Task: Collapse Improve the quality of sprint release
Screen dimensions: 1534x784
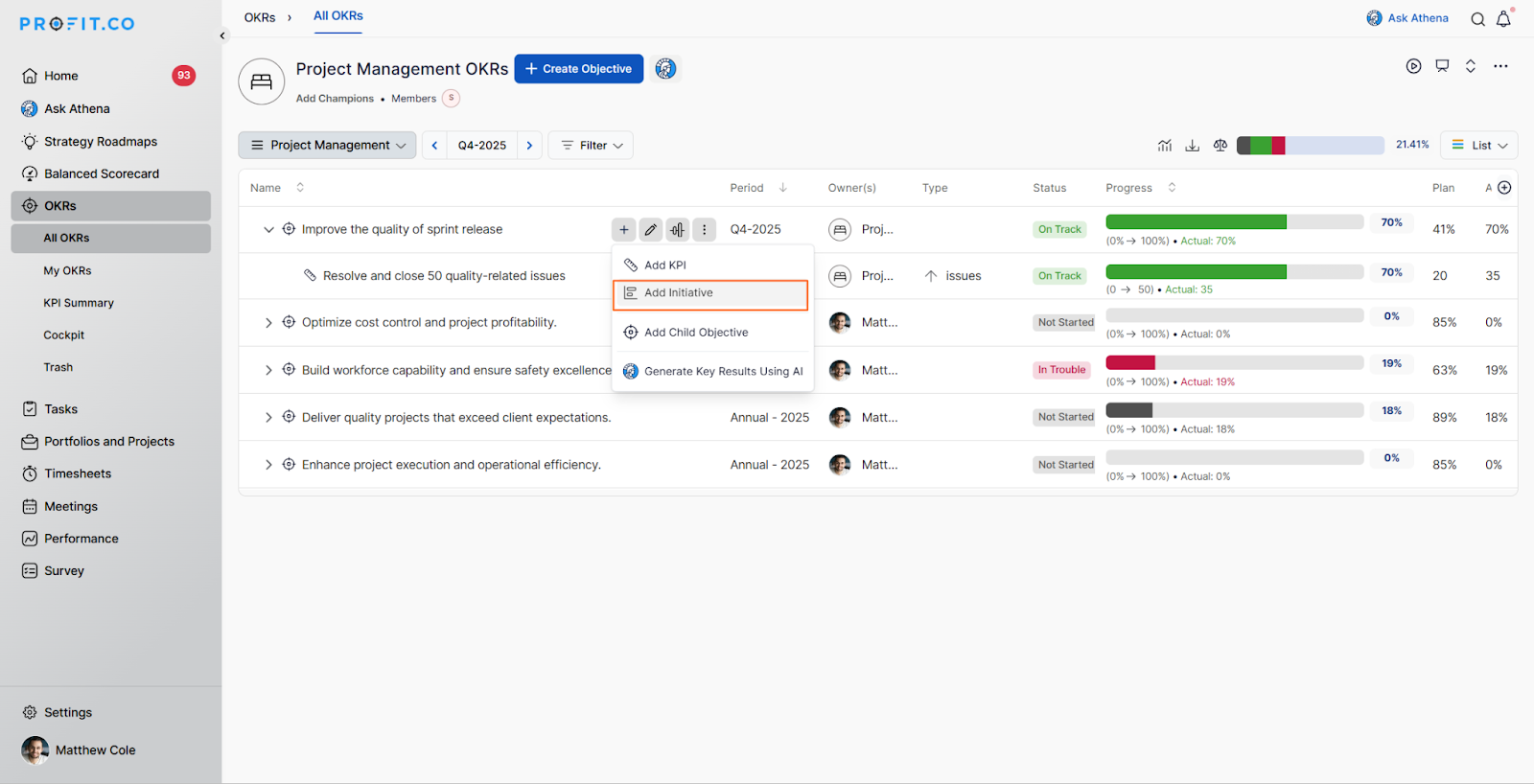Action: (x=268, y=230)
